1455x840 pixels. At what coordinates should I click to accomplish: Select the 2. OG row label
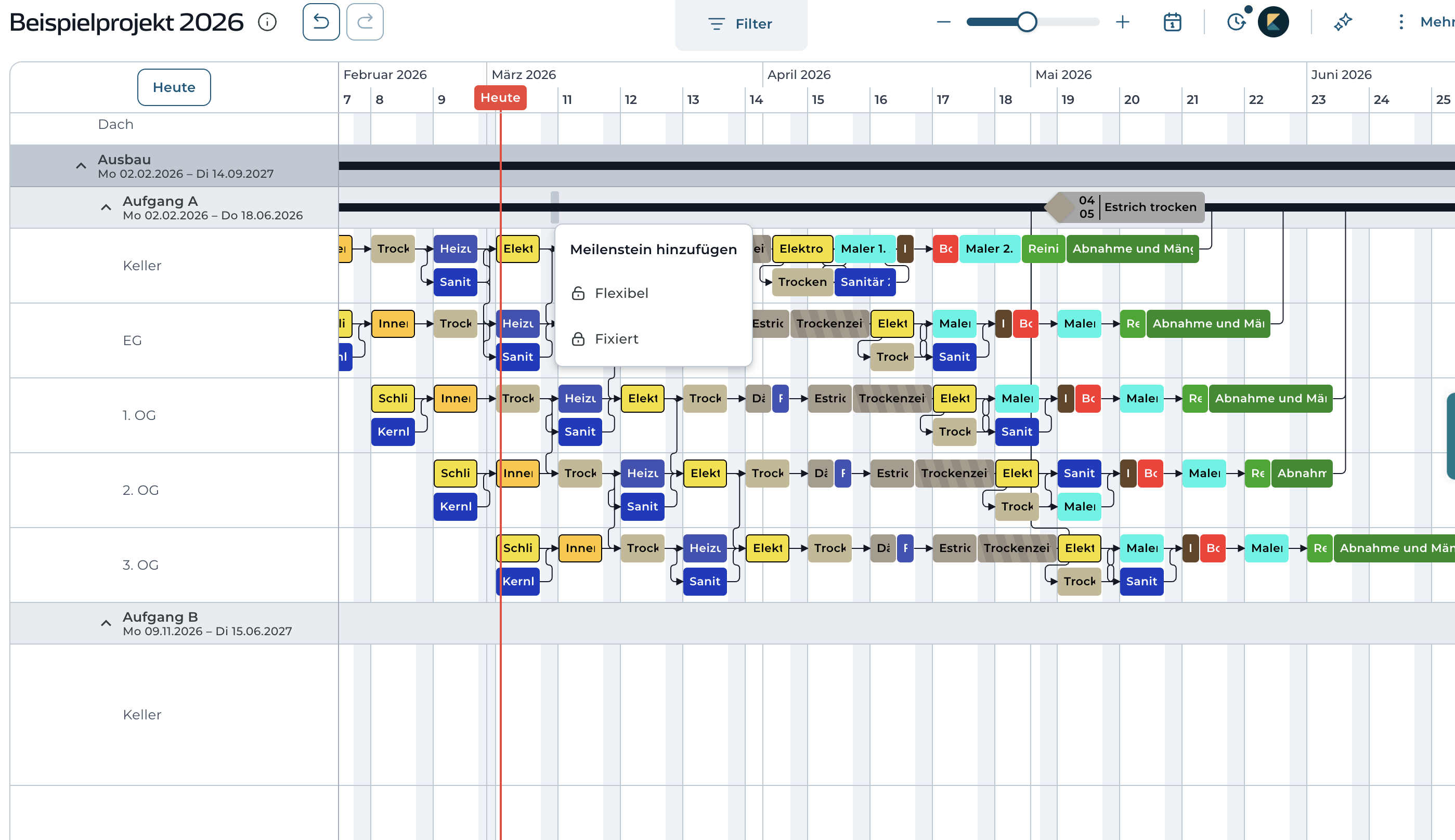coord(140,490)
